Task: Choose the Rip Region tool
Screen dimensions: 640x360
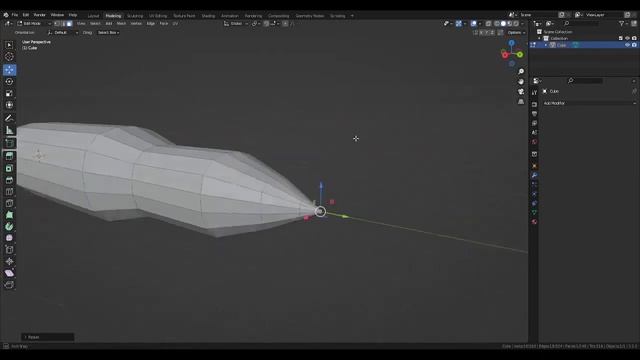Action: [x=9, y=285]
